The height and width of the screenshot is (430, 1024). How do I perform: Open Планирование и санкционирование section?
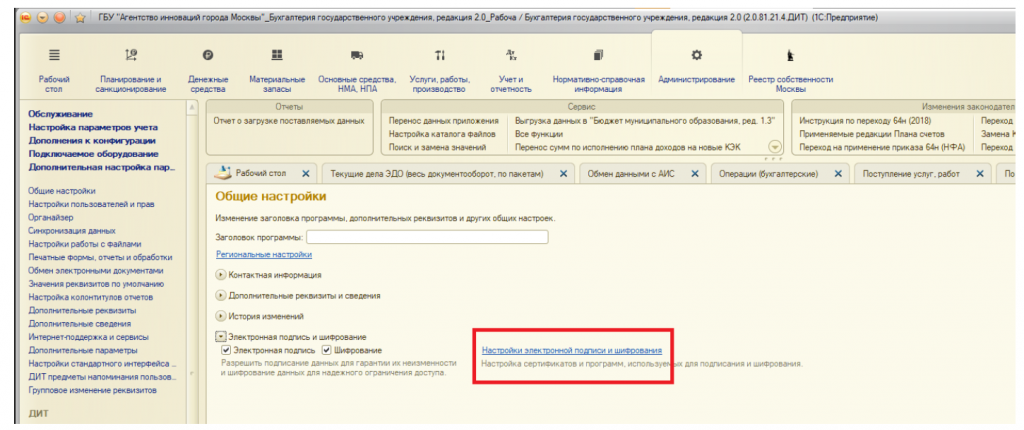[130, 56]
